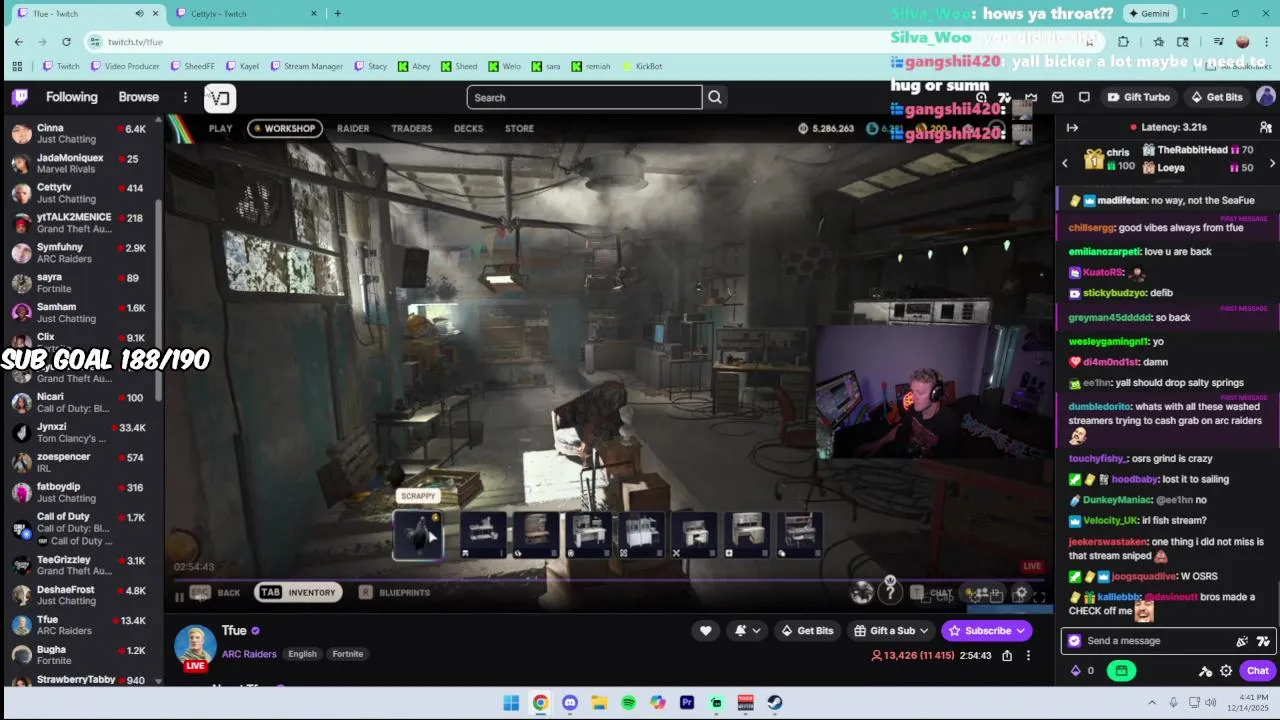The width and height of the screenshot is (1280, 720).
Task: Share the stream with the share icon
Action: click(1007, 656)
